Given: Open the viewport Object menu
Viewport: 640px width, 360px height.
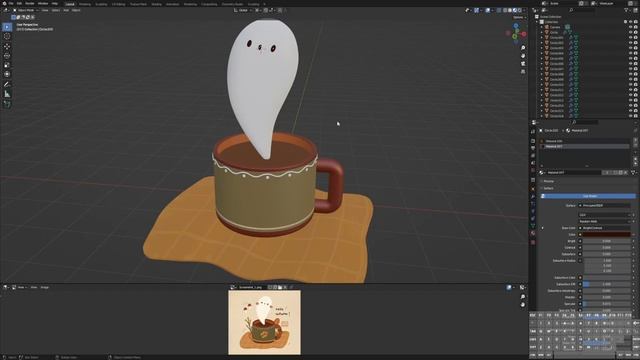Looking at the screenshot, I should coord(76,10).
